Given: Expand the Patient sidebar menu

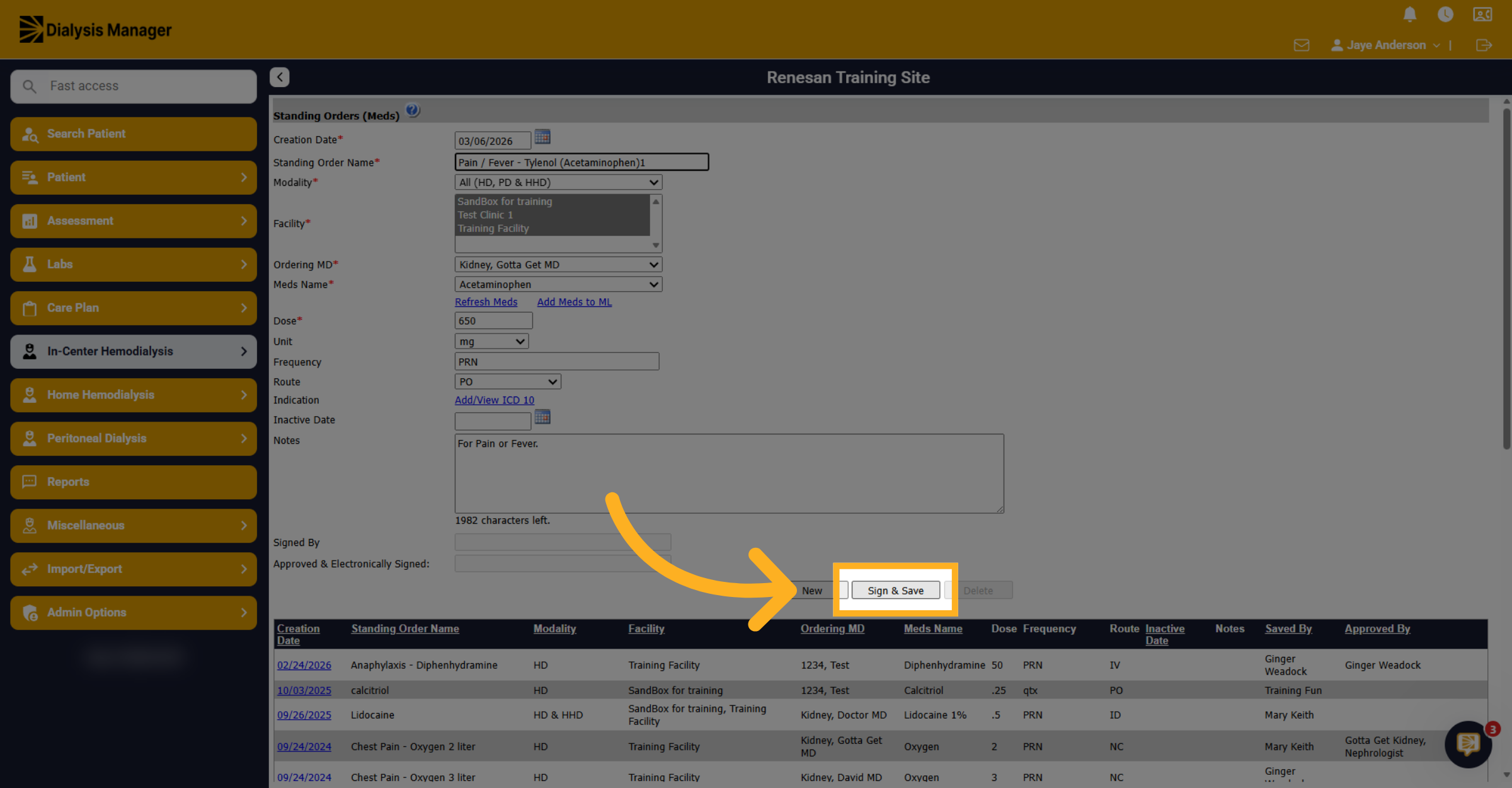Looking at the screenshot, I should pyautogui.click(x=134, y=177).
